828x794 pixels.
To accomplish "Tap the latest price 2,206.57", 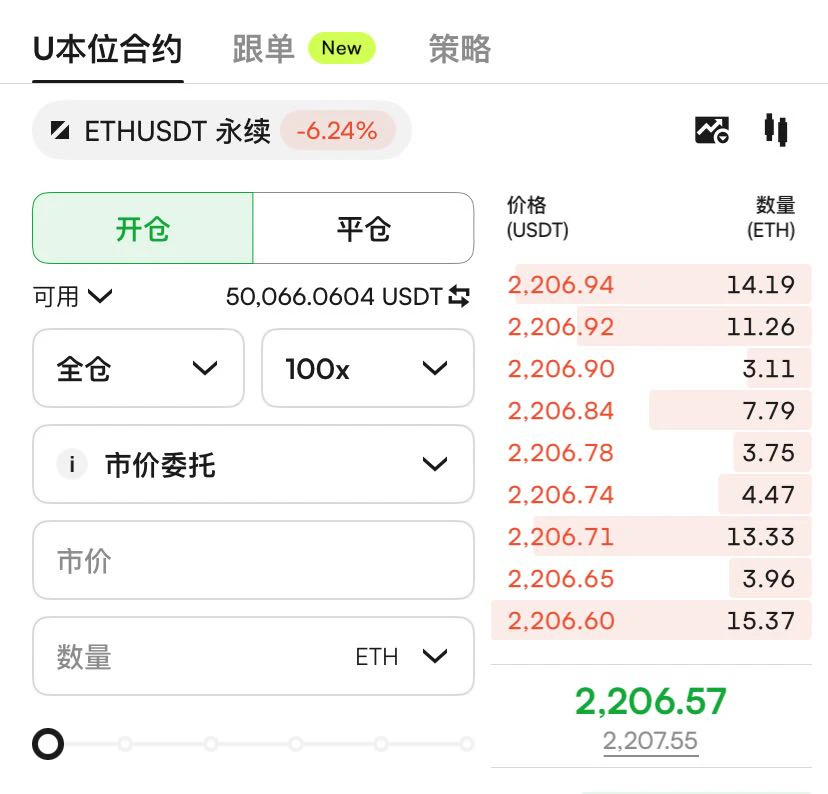I will click(x=651, y=701).
